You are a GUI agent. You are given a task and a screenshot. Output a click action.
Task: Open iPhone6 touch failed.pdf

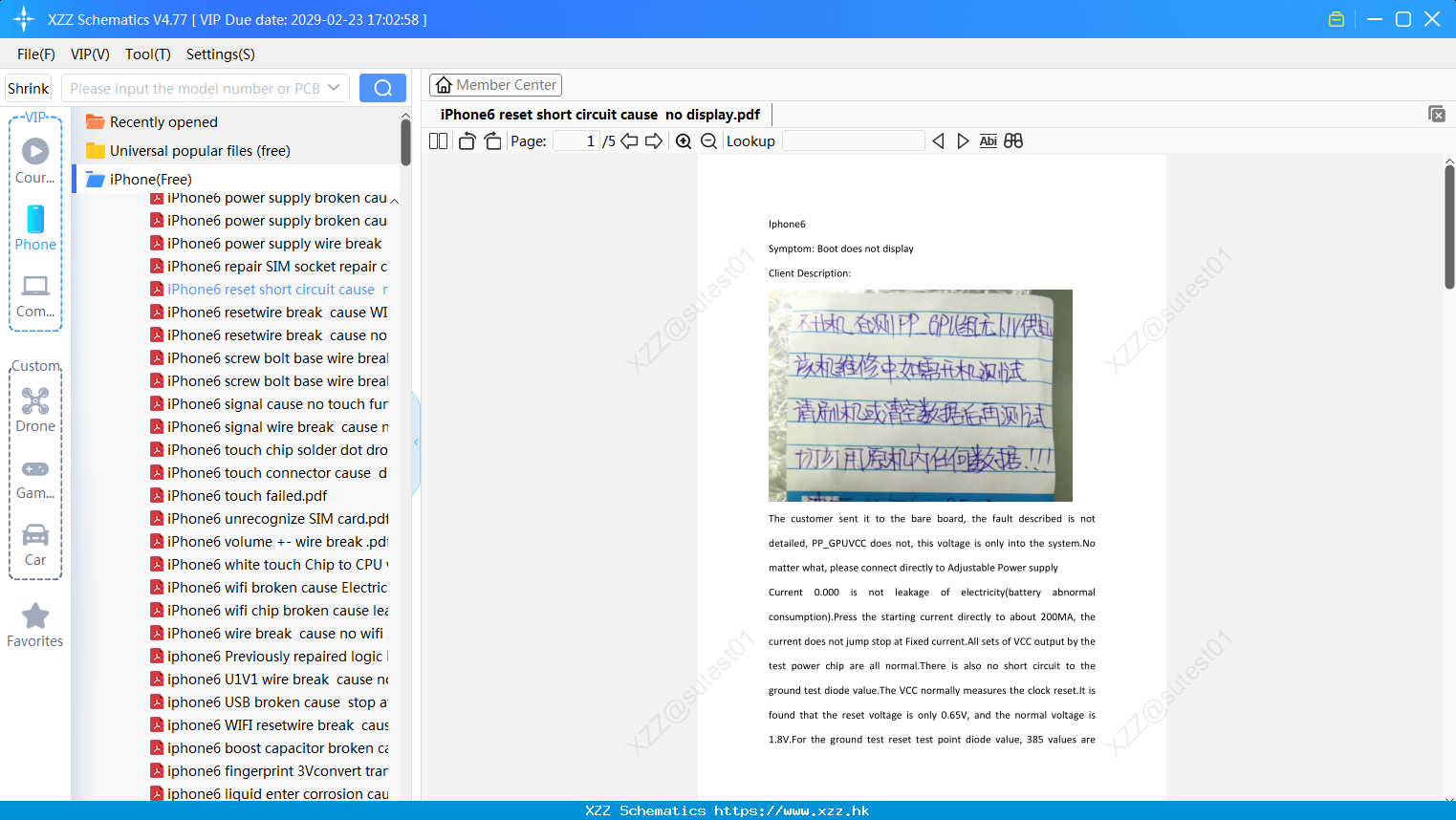(239, 496)
